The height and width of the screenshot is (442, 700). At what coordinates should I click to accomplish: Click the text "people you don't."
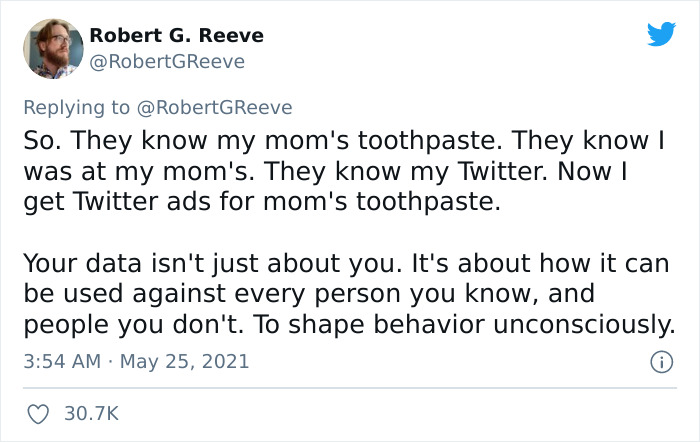(130, 325)
